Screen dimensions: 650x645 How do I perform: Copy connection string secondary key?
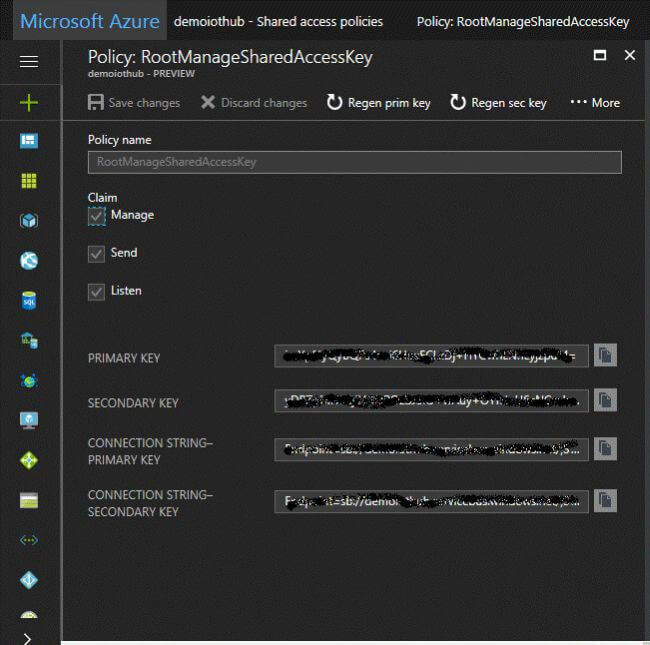[605, 501]
